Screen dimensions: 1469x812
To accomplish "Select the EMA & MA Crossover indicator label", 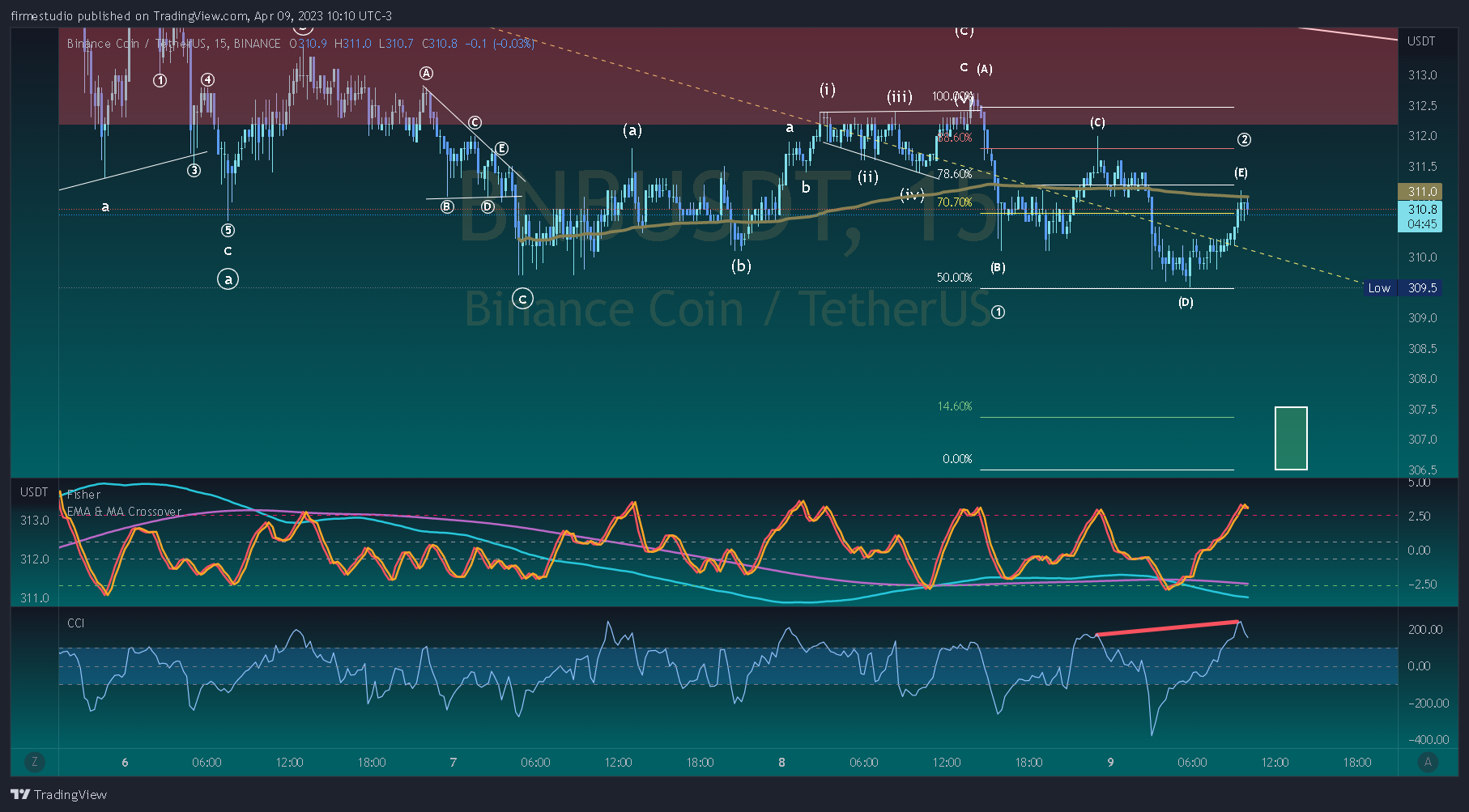I will [124, 512].
